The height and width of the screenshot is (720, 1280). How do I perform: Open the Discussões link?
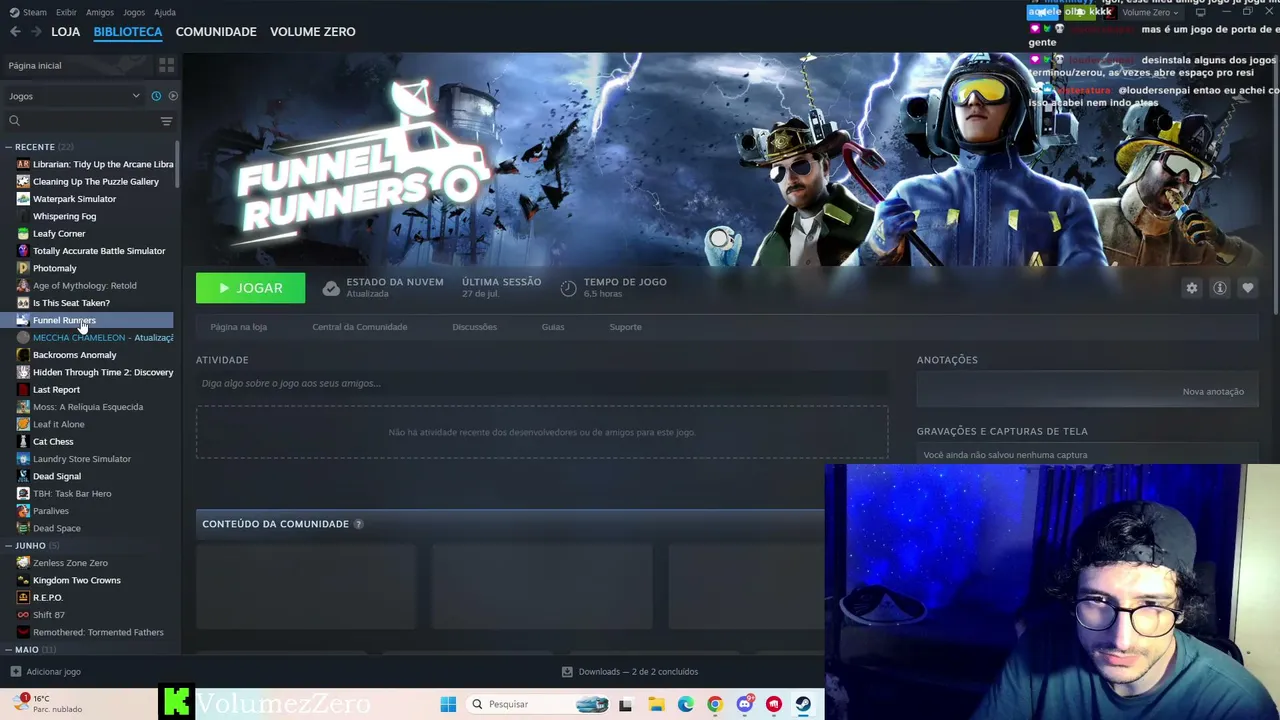tap(474, 327)
